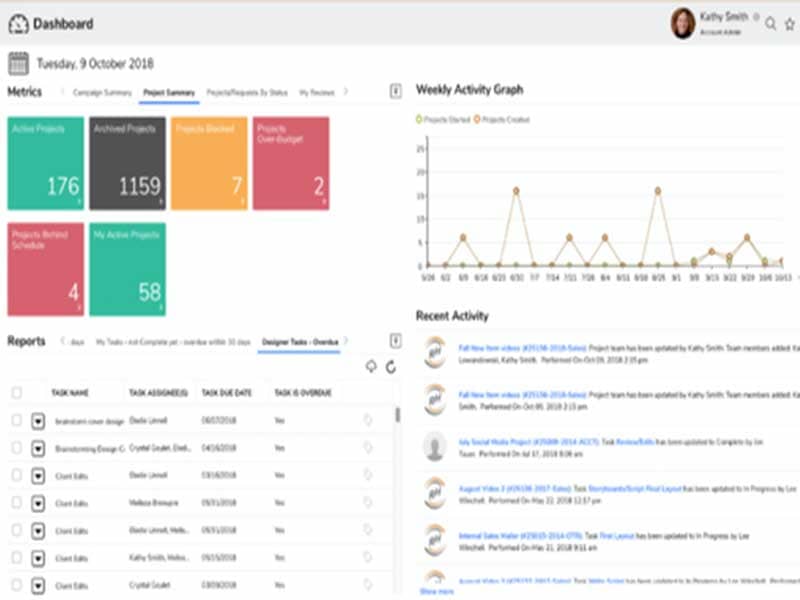Click the refresh icon above the reports table
The image size is (800, 600).
pos(390,367)
